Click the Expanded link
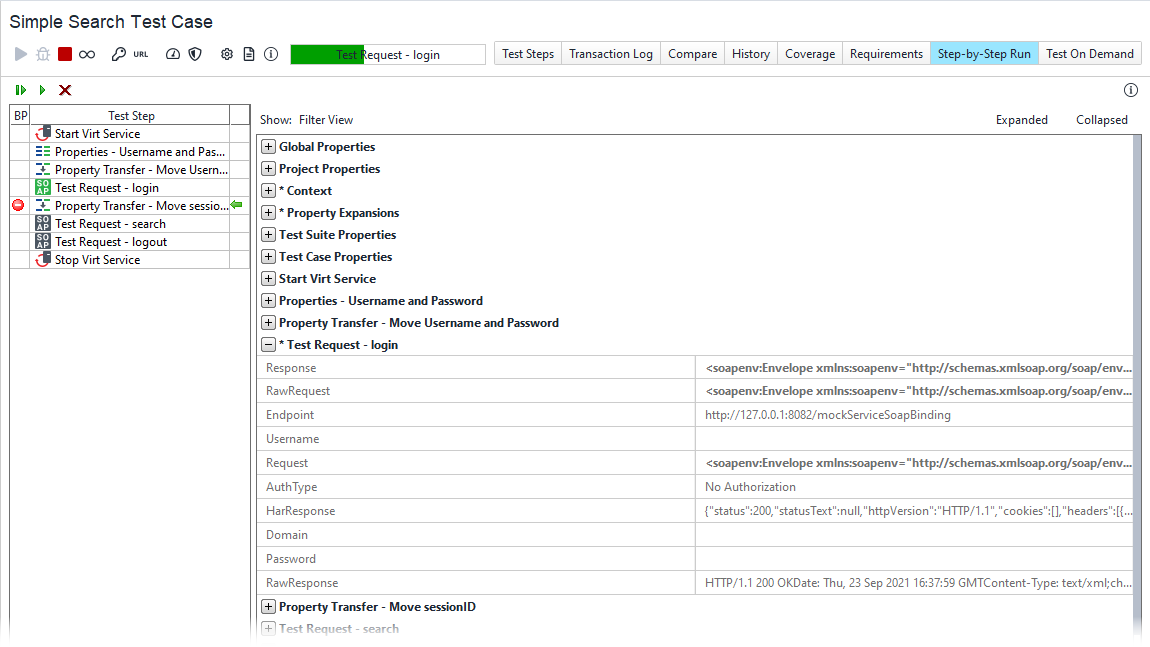The height and width of the screenshot is (647, 1150). coord(1021,119)
